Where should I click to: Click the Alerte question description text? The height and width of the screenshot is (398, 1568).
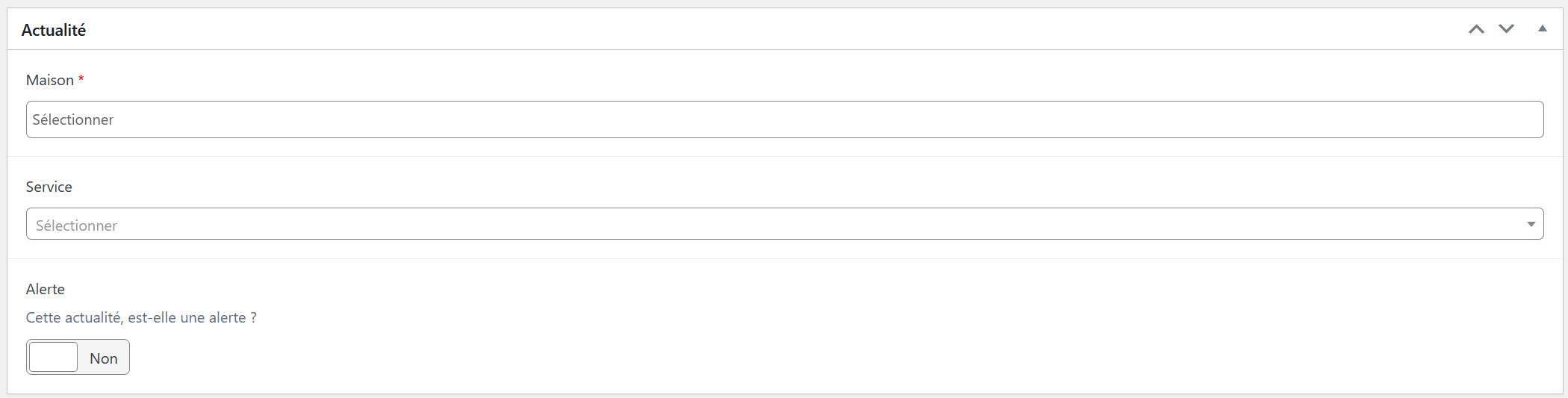pos(141,317)
